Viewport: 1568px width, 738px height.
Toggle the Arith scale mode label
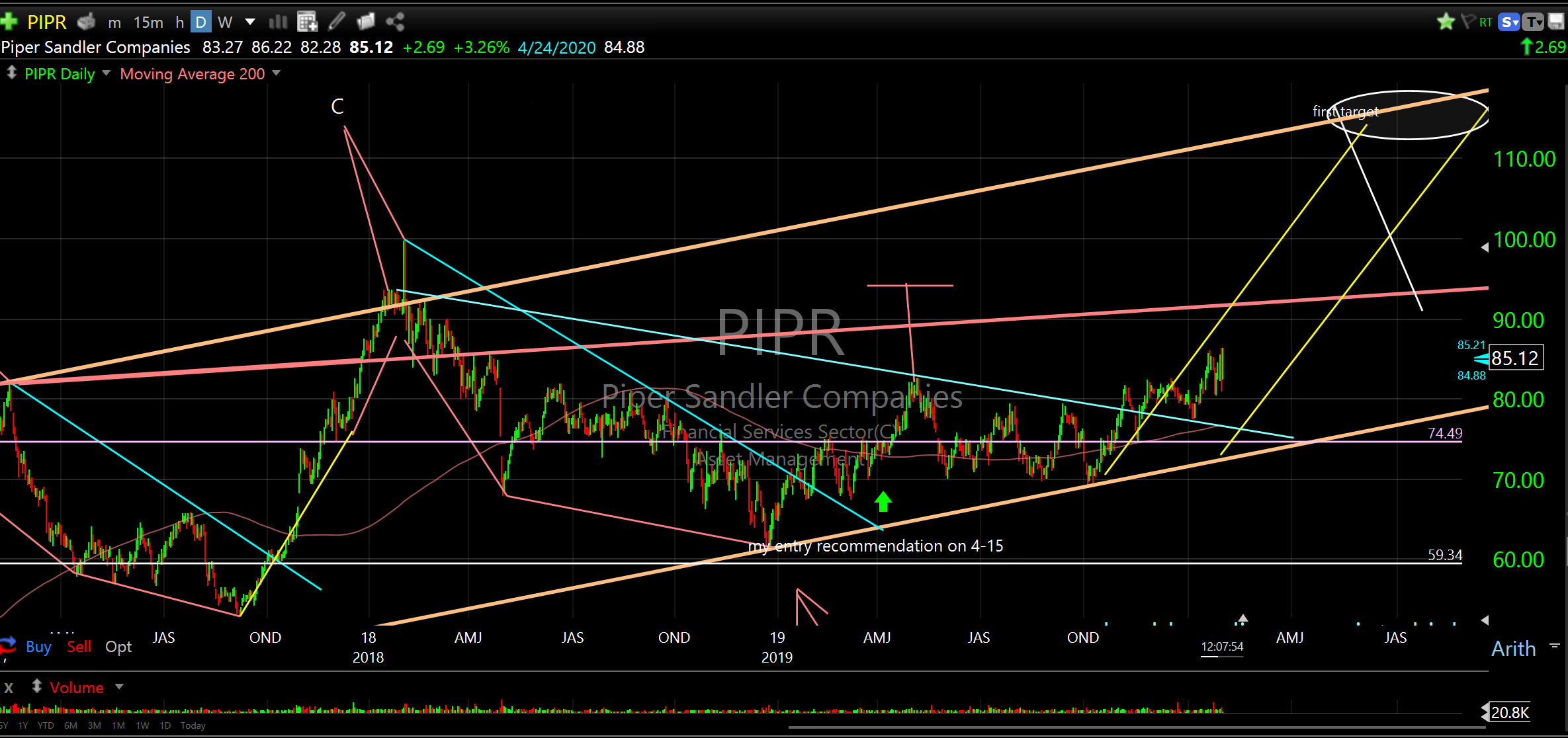pos(1513,649)
